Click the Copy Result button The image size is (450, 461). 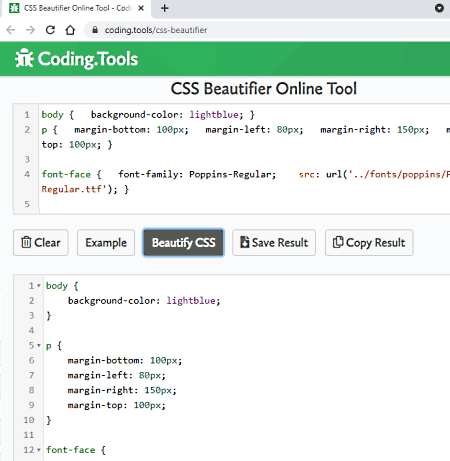tap(369, 243)
